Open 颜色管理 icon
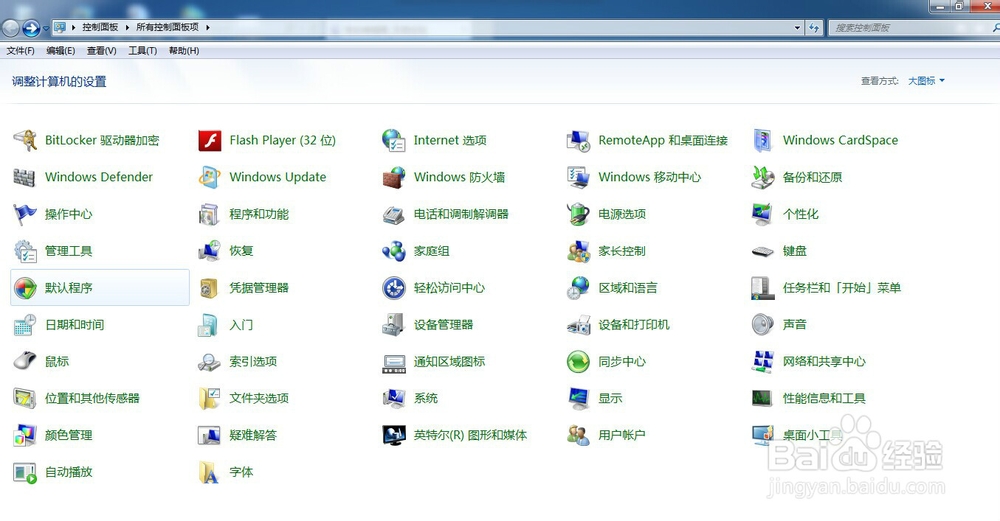1000x521 pixels. (25, 436)
